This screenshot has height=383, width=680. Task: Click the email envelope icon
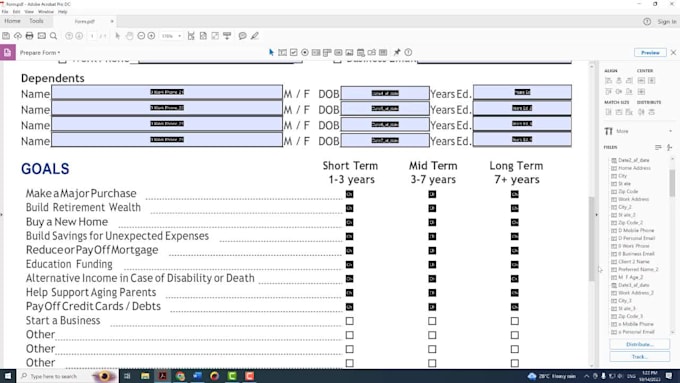point(42,36)
